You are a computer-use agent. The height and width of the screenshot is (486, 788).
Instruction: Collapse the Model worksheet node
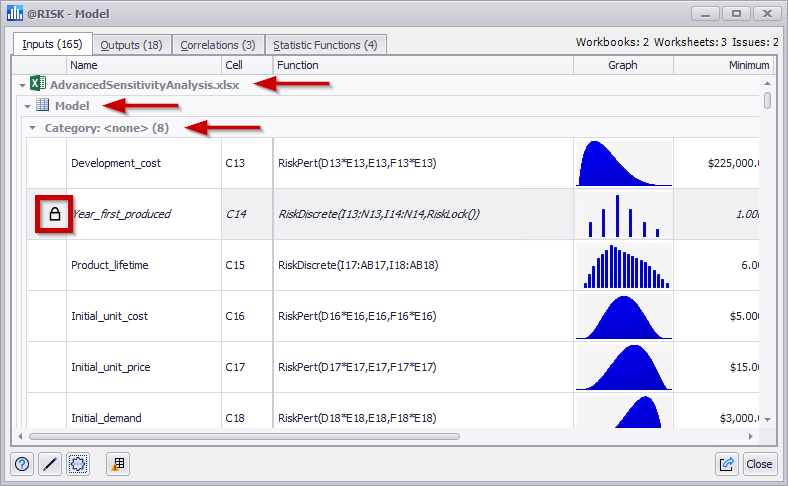(28, 107)
